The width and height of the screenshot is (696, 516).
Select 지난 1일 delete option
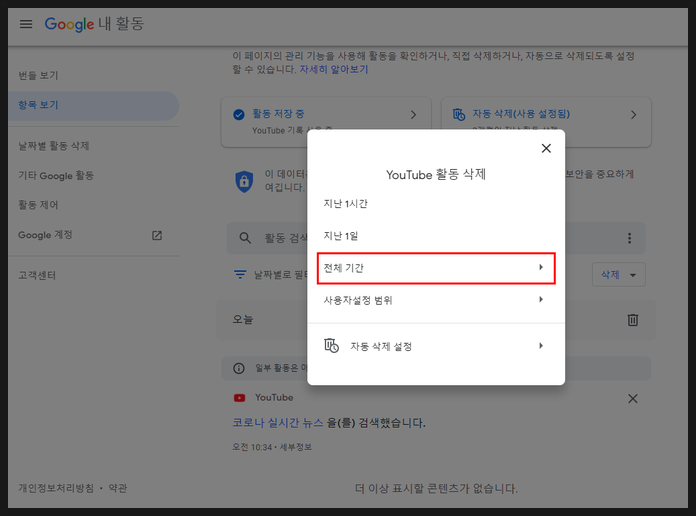click(436, 236)
